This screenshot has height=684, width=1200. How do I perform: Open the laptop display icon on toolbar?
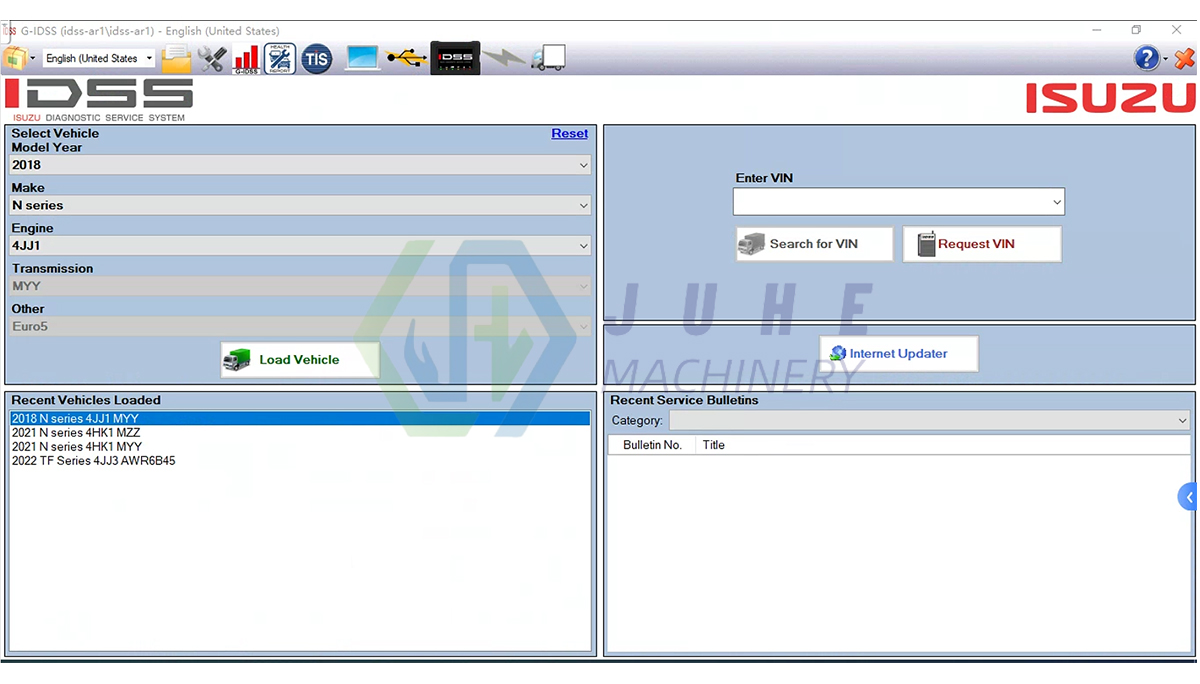361,58
